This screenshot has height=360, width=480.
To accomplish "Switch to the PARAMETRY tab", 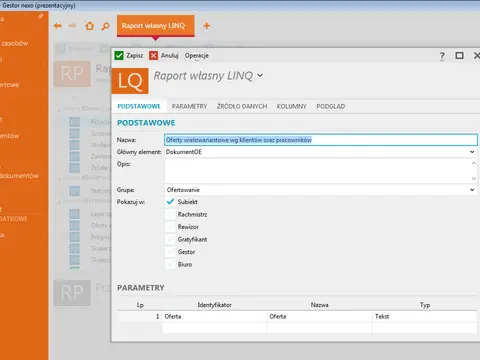I will (x=189, y=106).
